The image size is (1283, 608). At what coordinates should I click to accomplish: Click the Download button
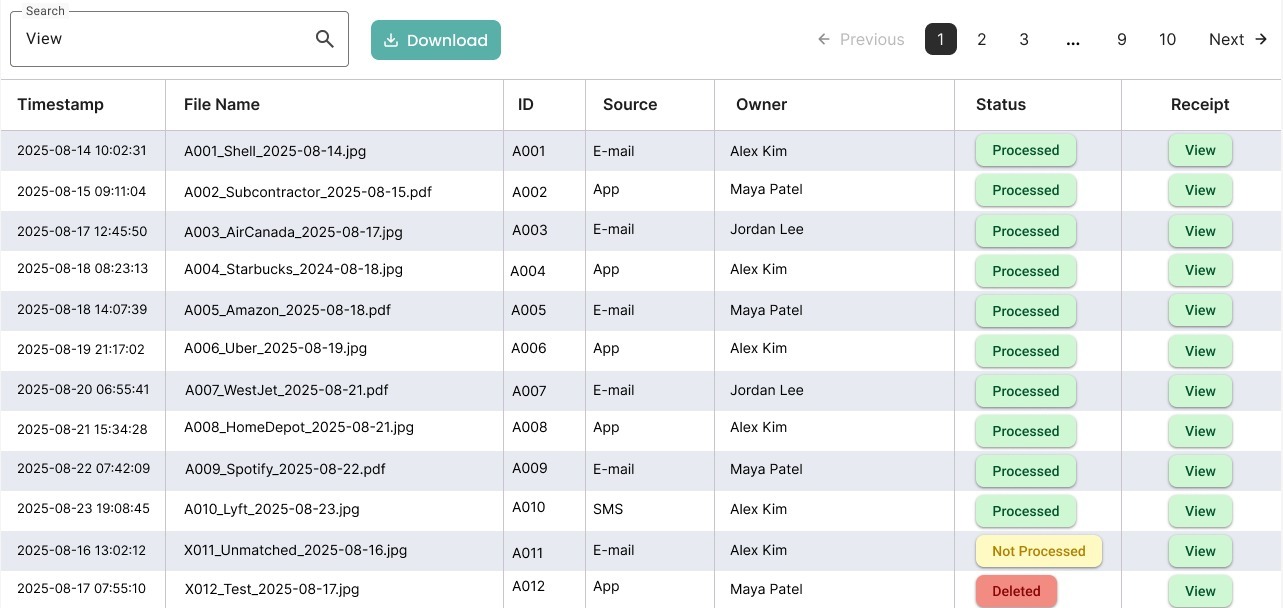436,40
